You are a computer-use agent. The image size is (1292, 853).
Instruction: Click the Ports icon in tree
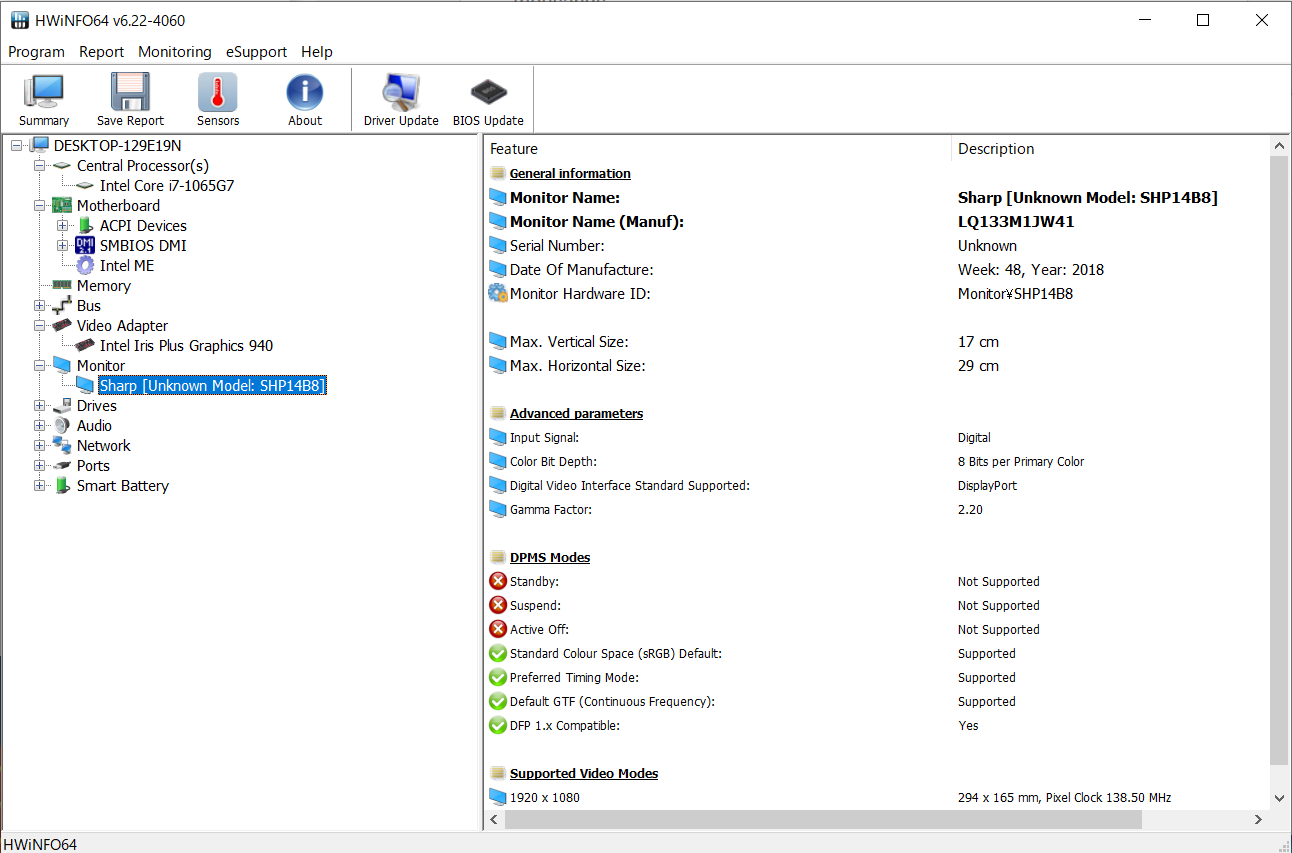coord(62,466)
